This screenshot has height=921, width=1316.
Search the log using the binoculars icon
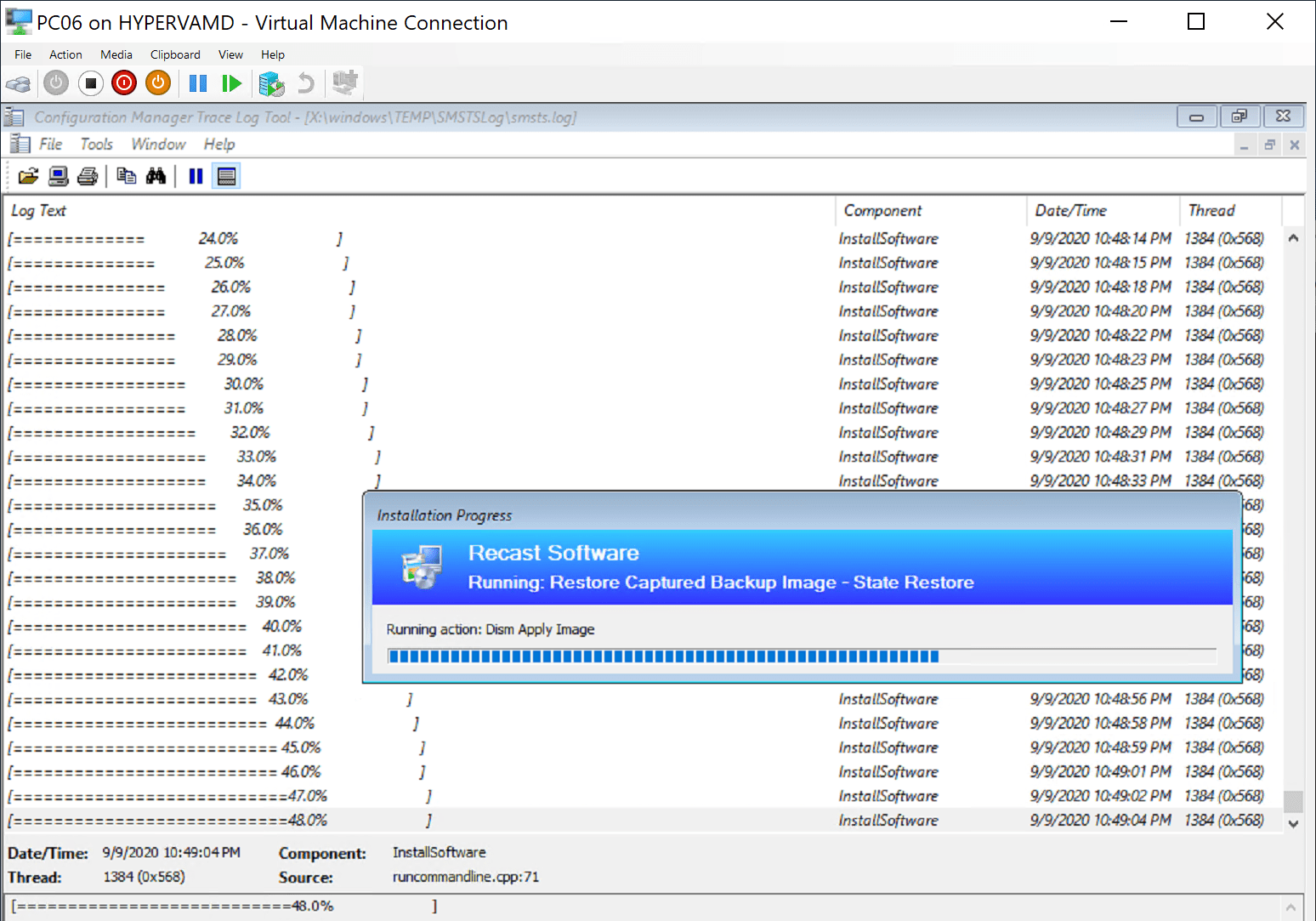click(156, 175)
